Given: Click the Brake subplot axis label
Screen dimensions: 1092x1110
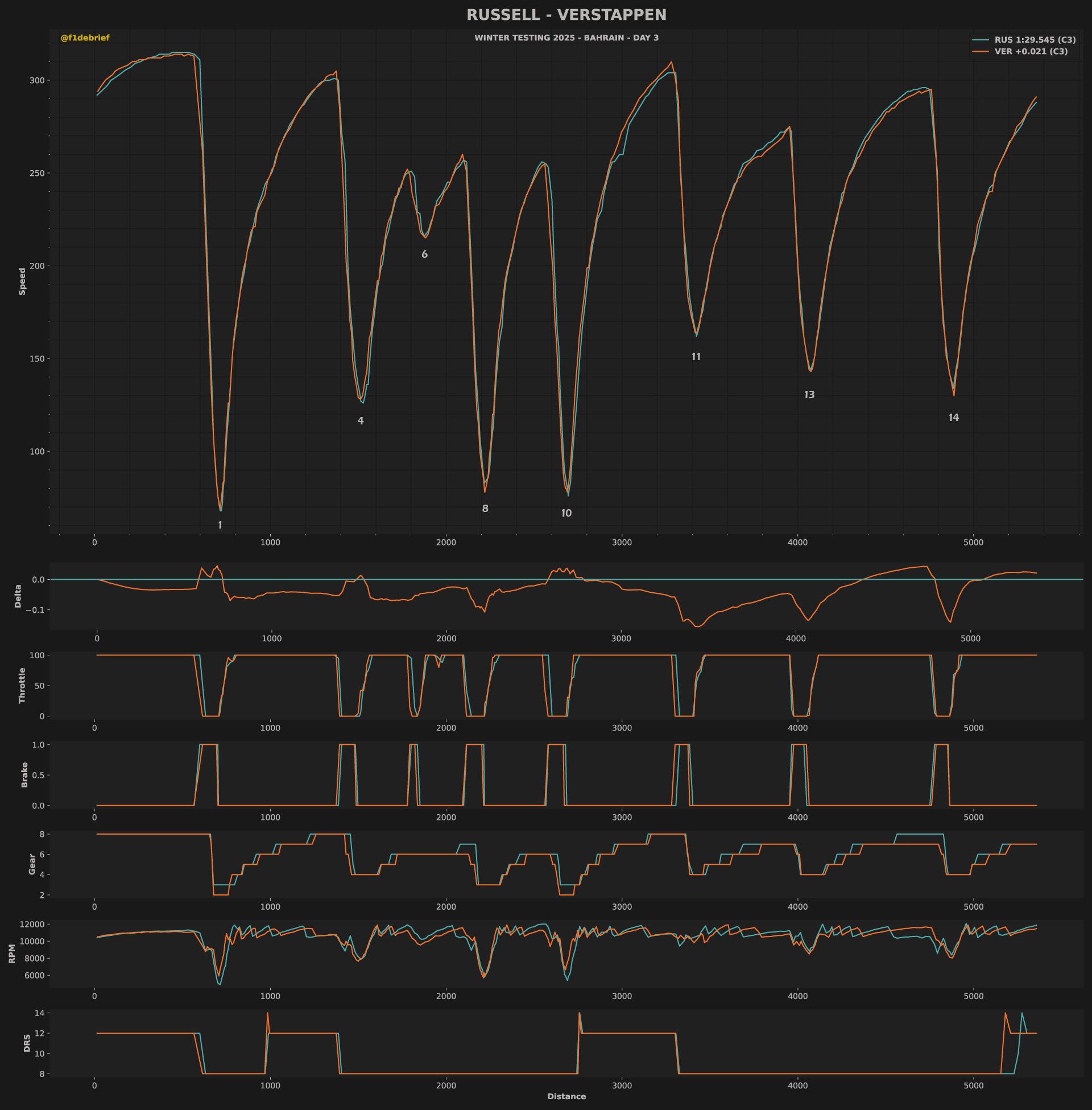Looking at the screenshot, I should point(24,774).
